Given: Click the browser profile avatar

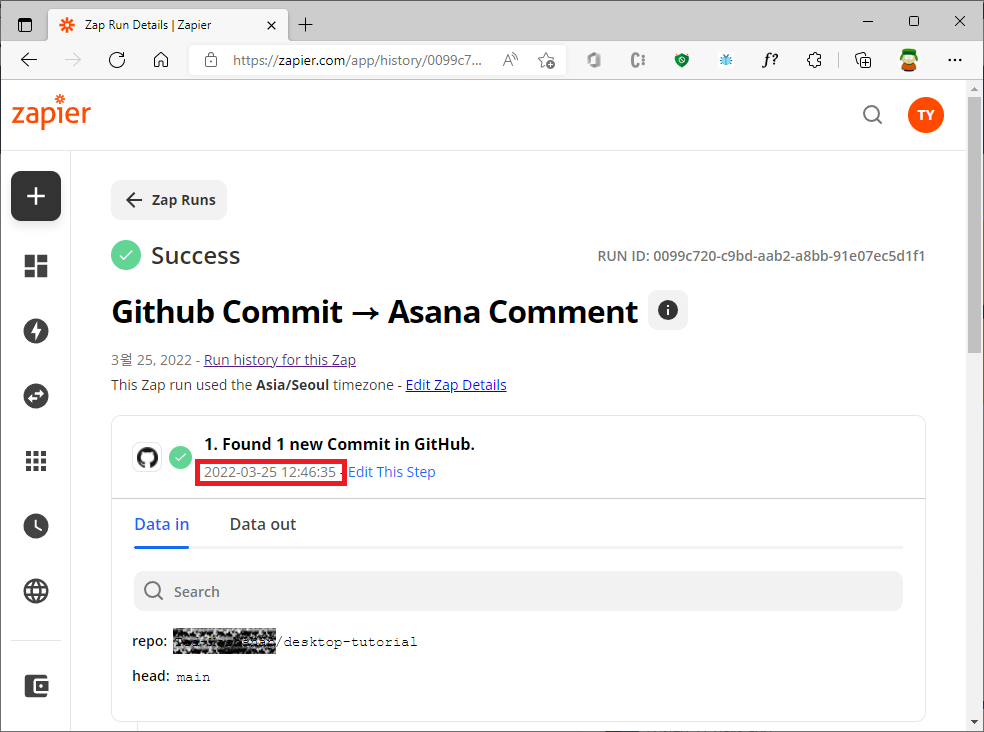Looking at the screenshot, I should pos(908,60).
